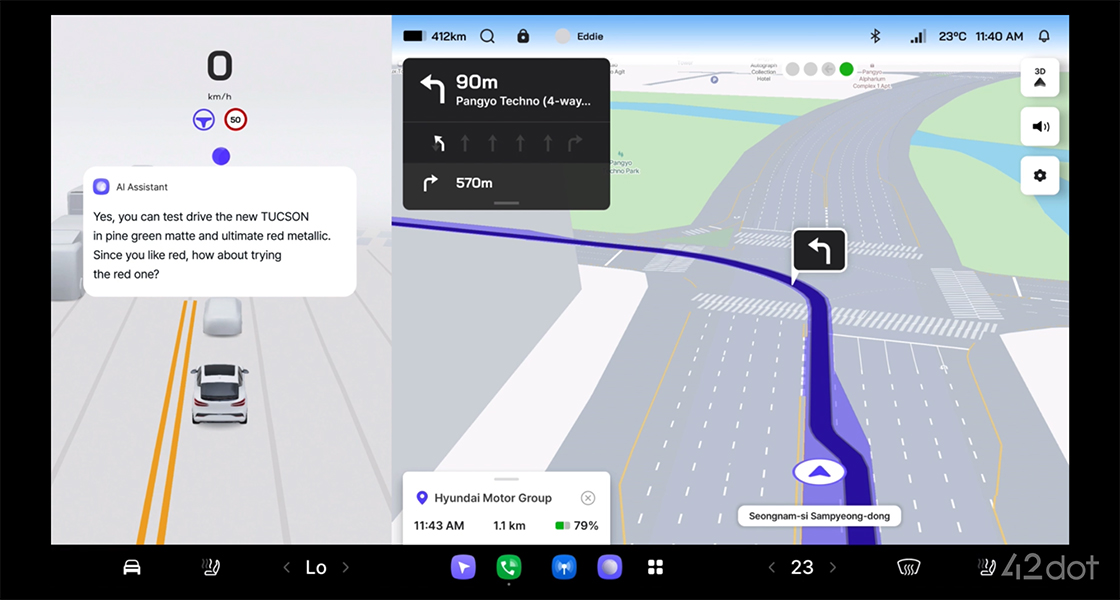Toggle the 3D map view
Screen dimensions: 1120x600
point(1039,77)
